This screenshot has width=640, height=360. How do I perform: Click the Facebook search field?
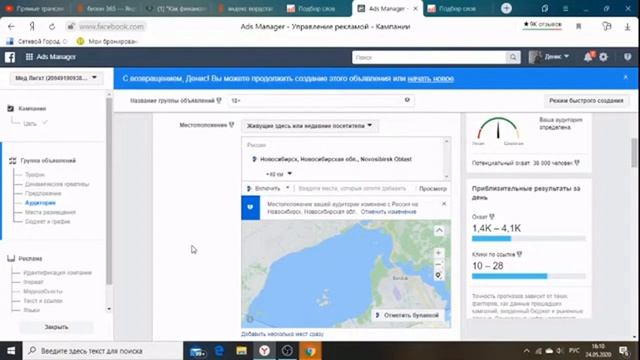(429, 58)
